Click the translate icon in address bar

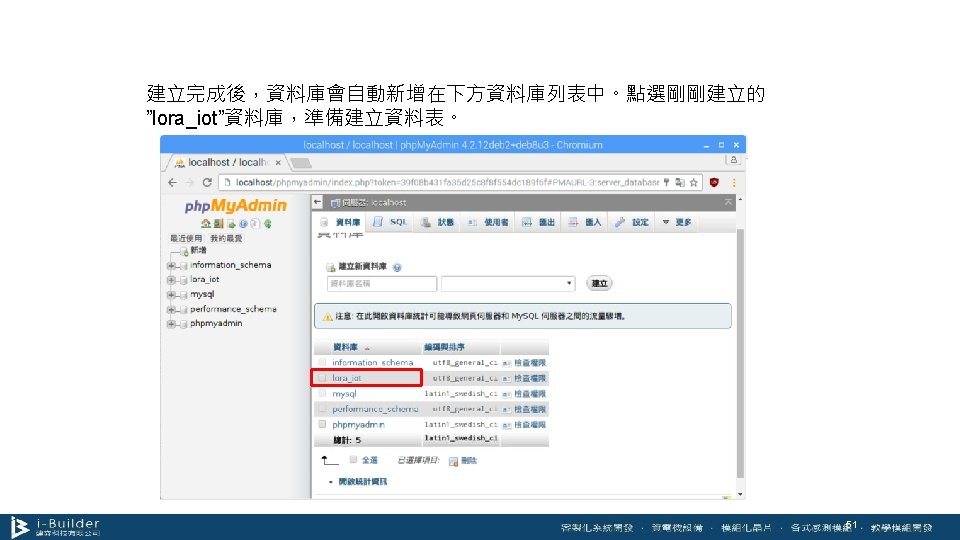click(x=680, y=182)
